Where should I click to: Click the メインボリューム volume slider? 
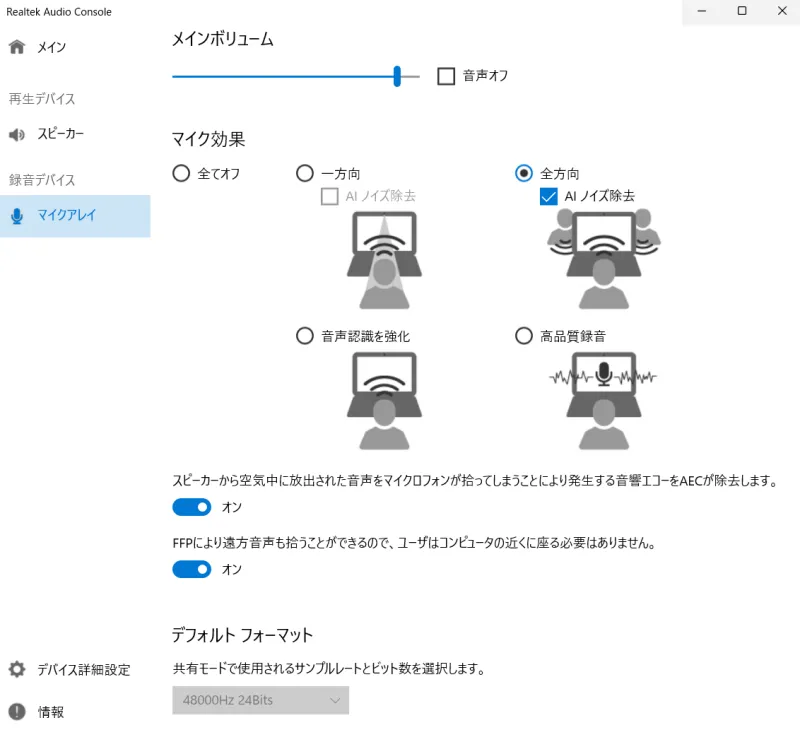pyautogui.click(x=397, y=76)
